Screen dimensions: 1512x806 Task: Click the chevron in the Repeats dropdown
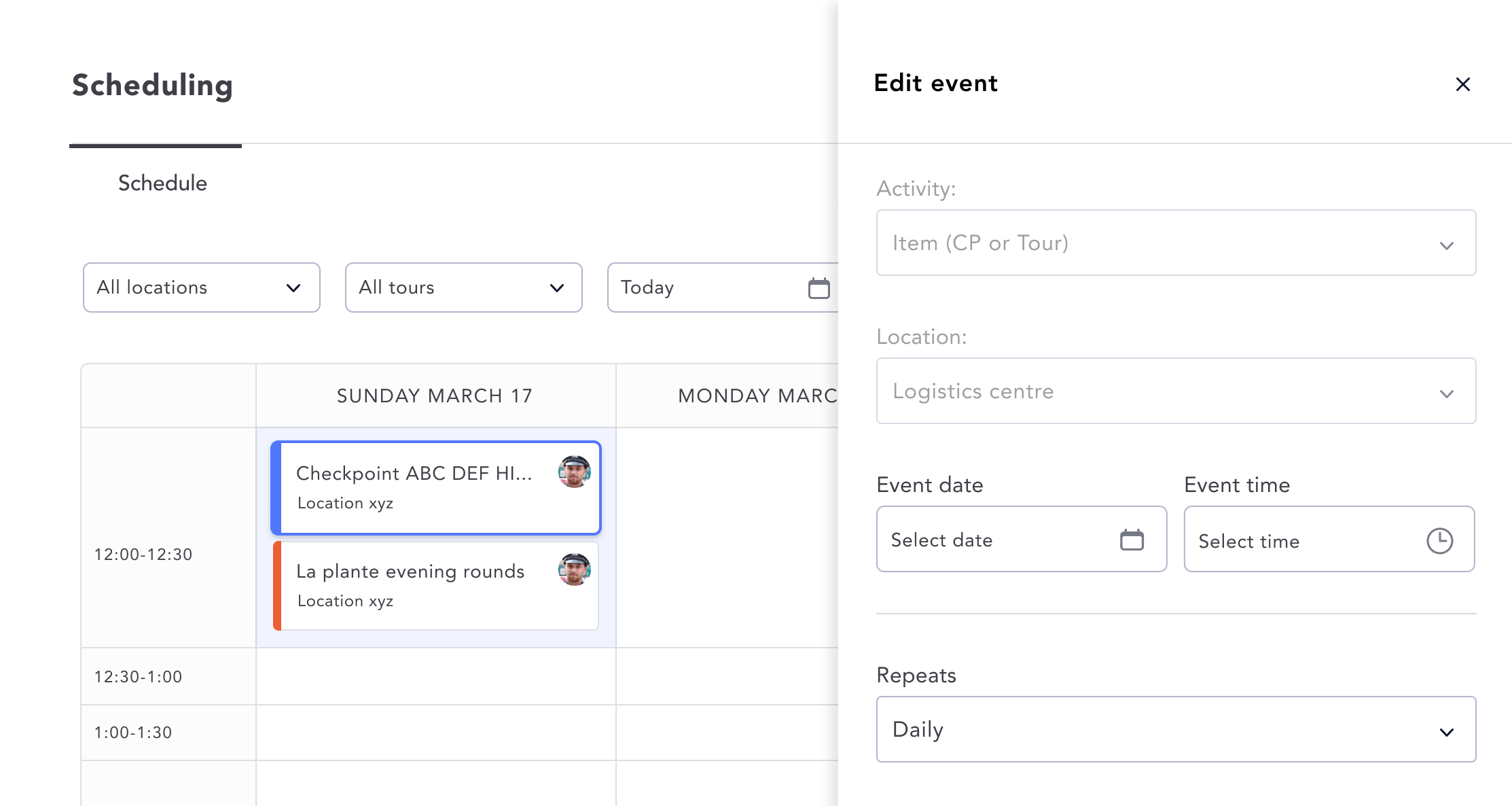(1446, 732)
